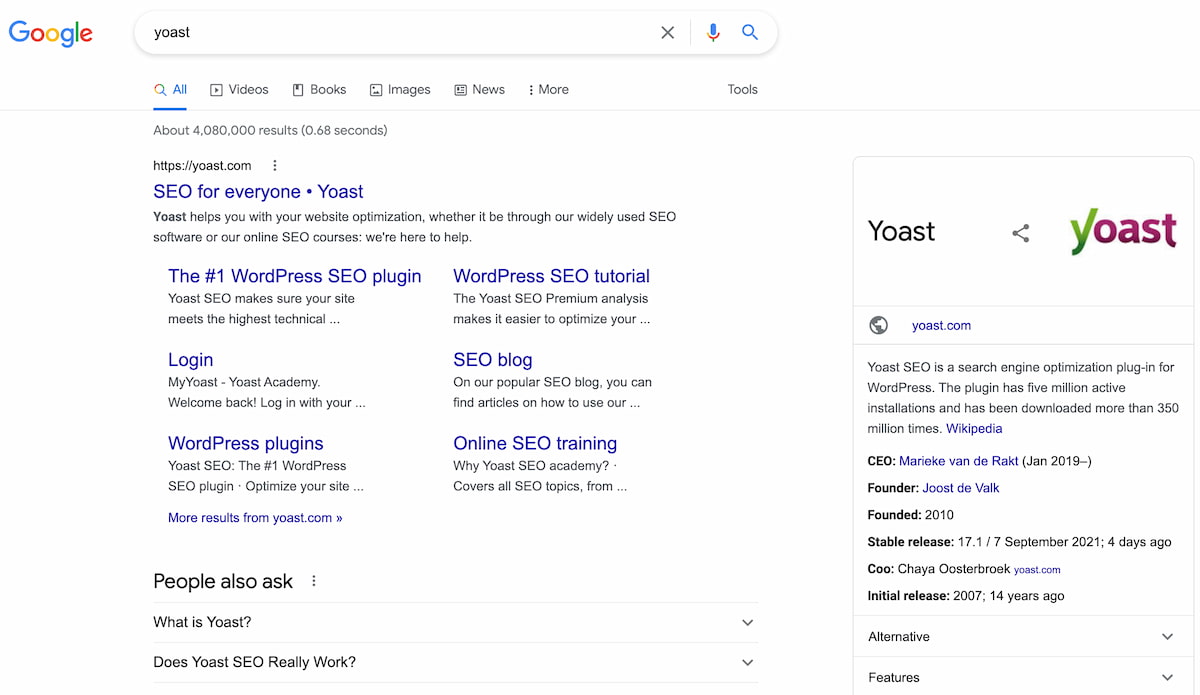Expand the What is Yoast? question
The height and width of the screenshot is (695, 1200).
click(x=456, y=622)
